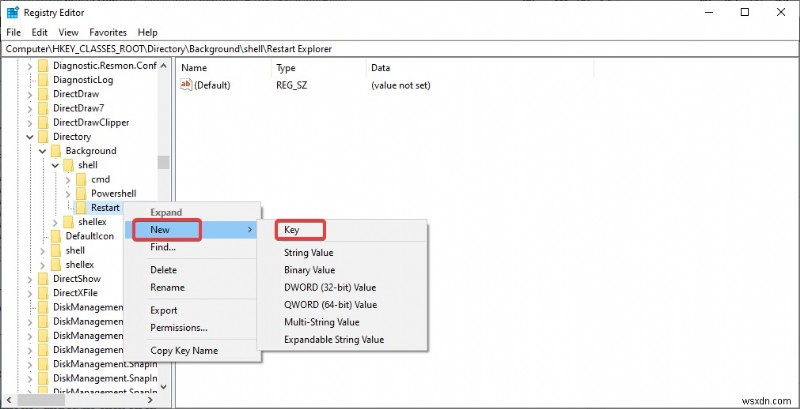800x409 pixels.
Task: Expand the DirectDrawClipper key
Action: (30, 122)
